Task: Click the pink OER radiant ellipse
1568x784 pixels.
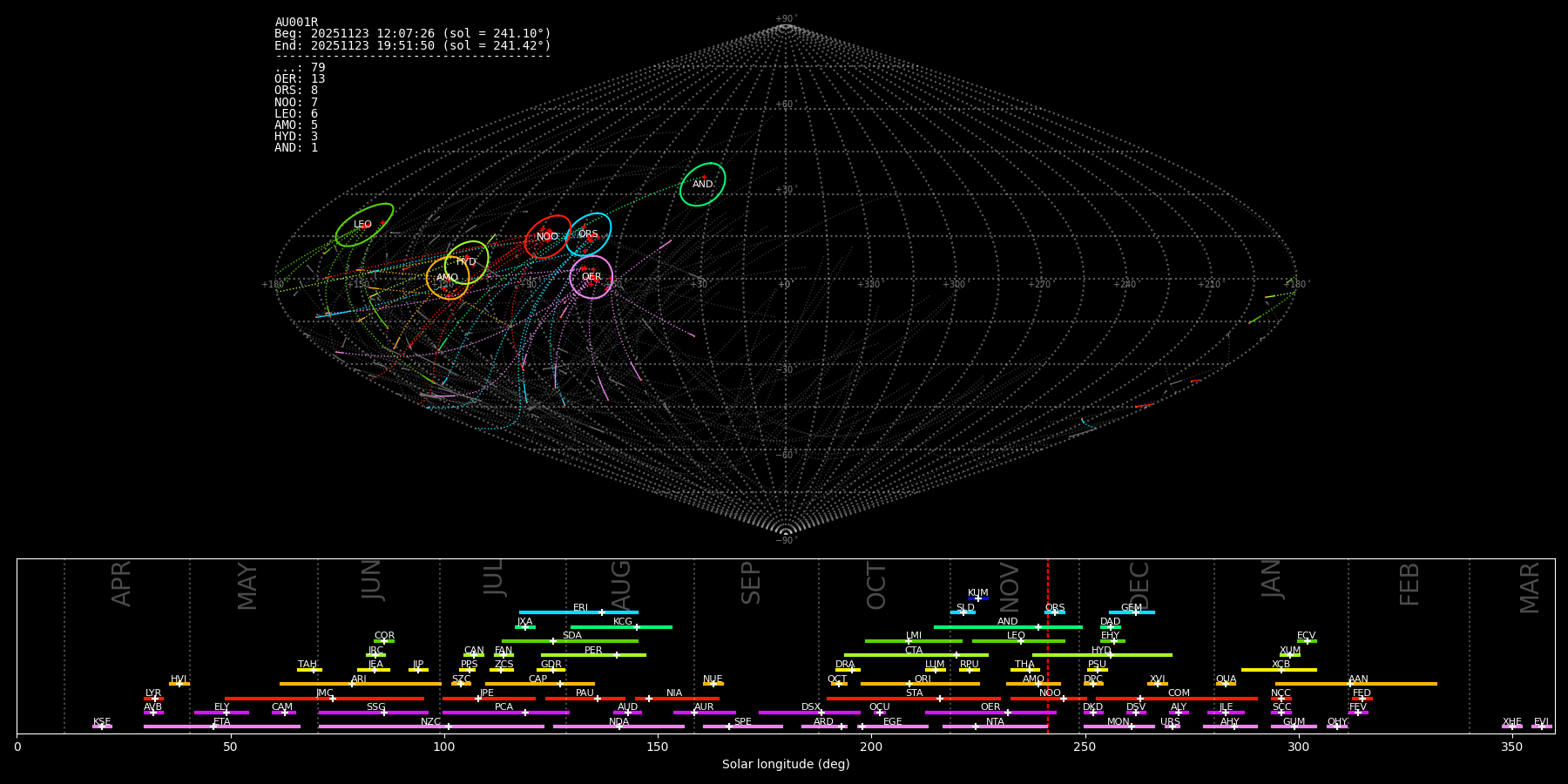Action: (591, 277)
